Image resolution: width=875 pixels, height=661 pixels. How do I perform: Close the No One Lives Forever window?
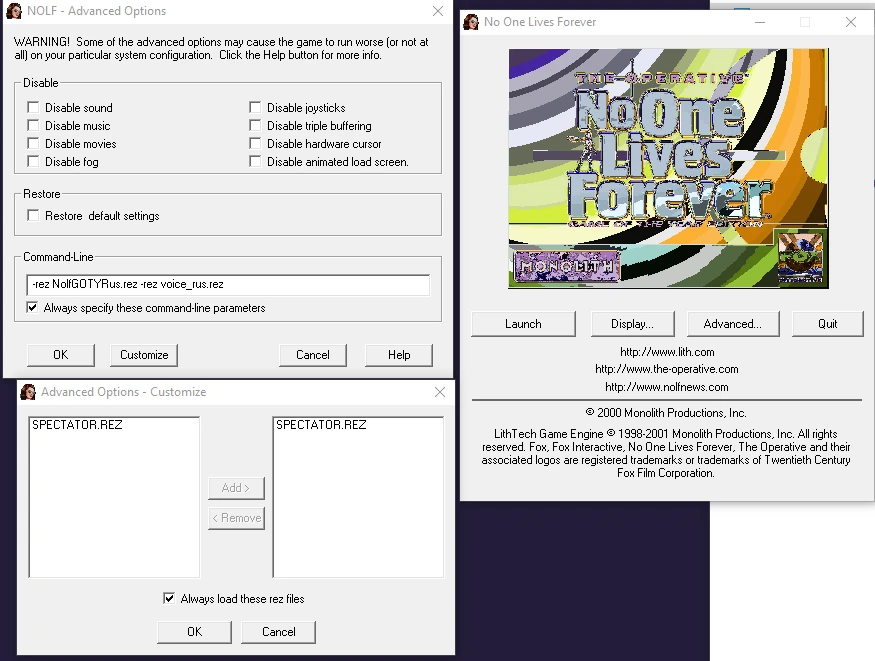point(850,22)
